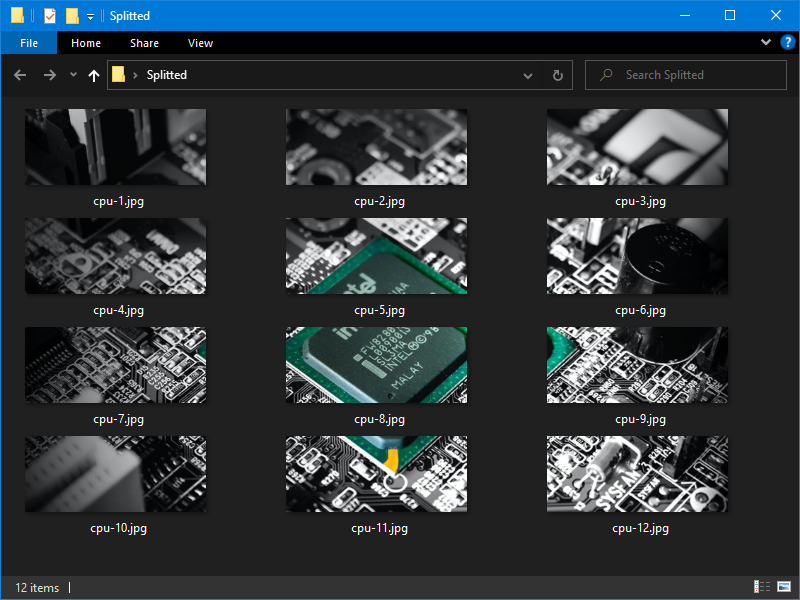
Task: Click the forward navigation arrow
Action: (49, 75)
